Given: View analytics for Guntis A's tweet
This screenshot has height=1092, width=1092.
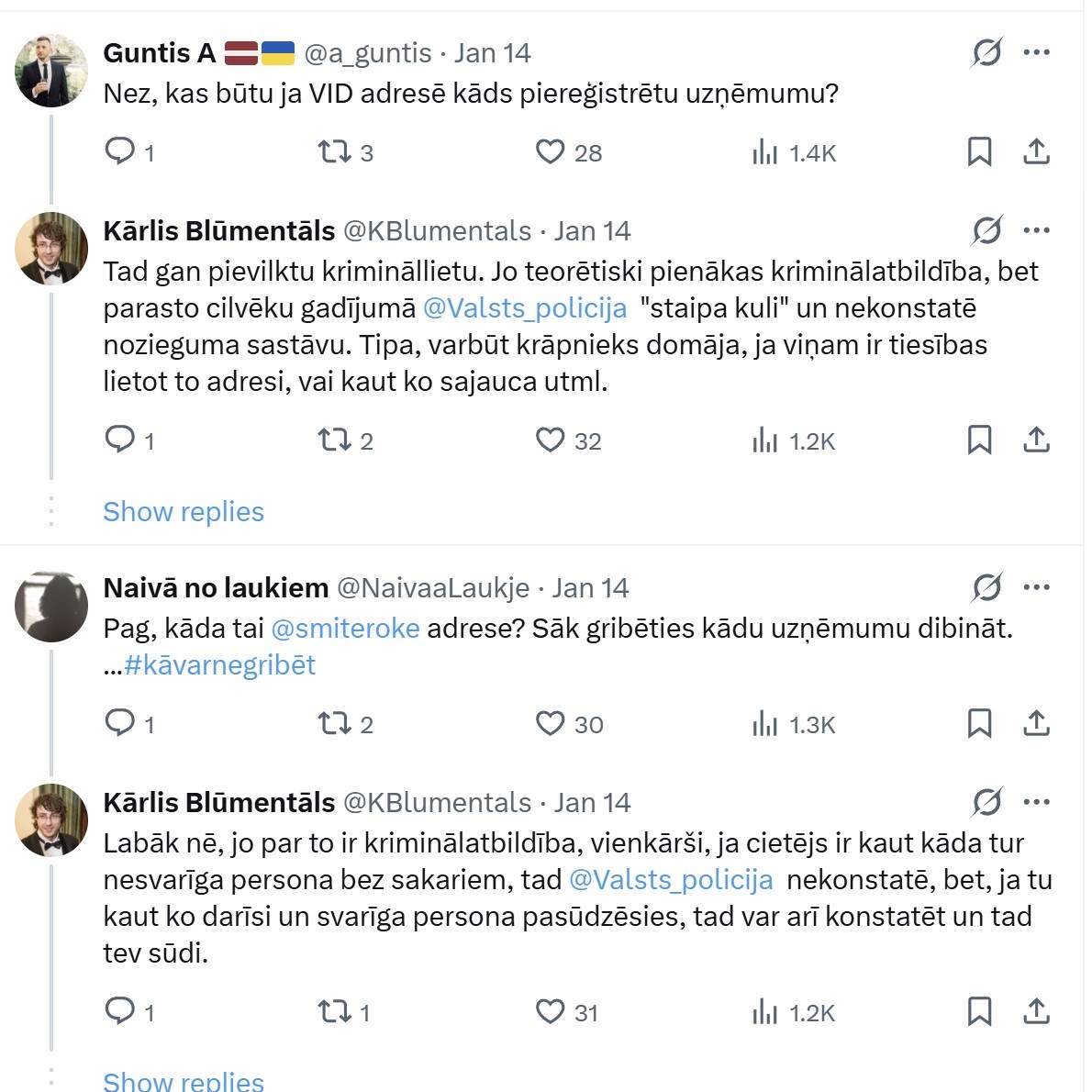Looking at the screenshot, I should pyautogui.click(x=764, y=151).
